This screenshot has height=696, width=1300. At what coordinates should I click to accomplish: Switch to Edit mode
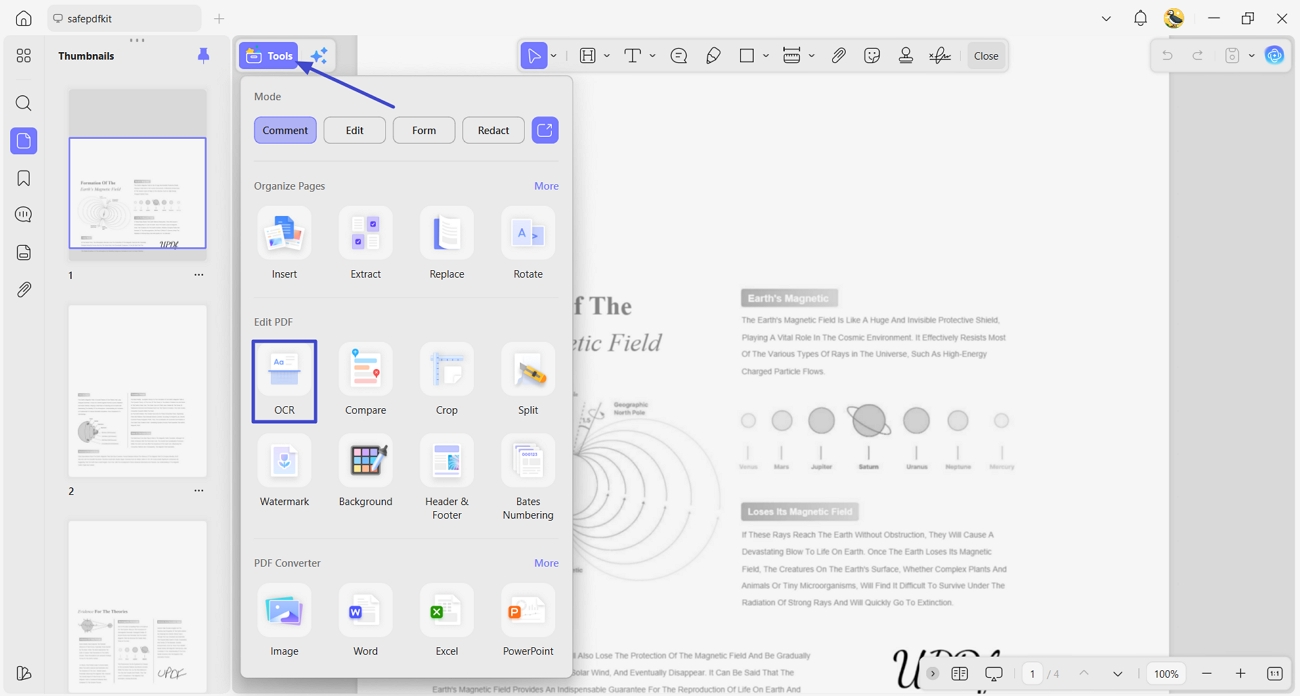tap(355, 130)
